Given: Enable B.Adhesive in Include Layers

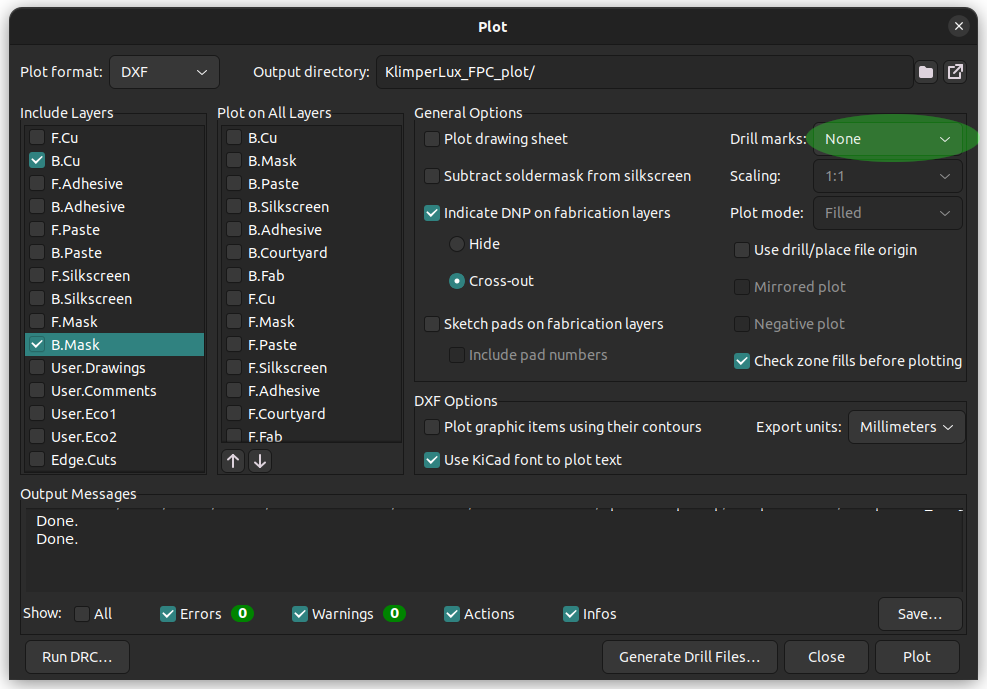Looking at the screenshot, I should (37, 207).
